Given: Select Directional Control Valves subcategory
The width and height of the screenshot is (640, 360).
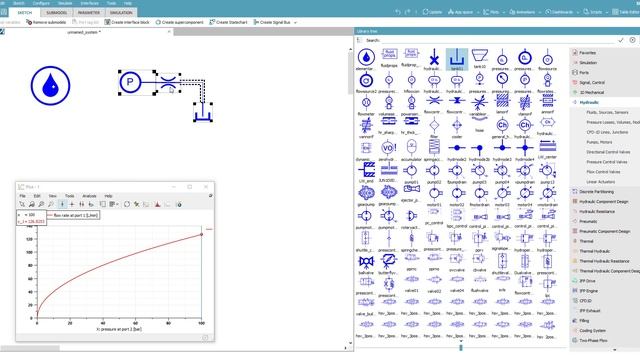Looking at the screenshot, I should coord(608,152).
